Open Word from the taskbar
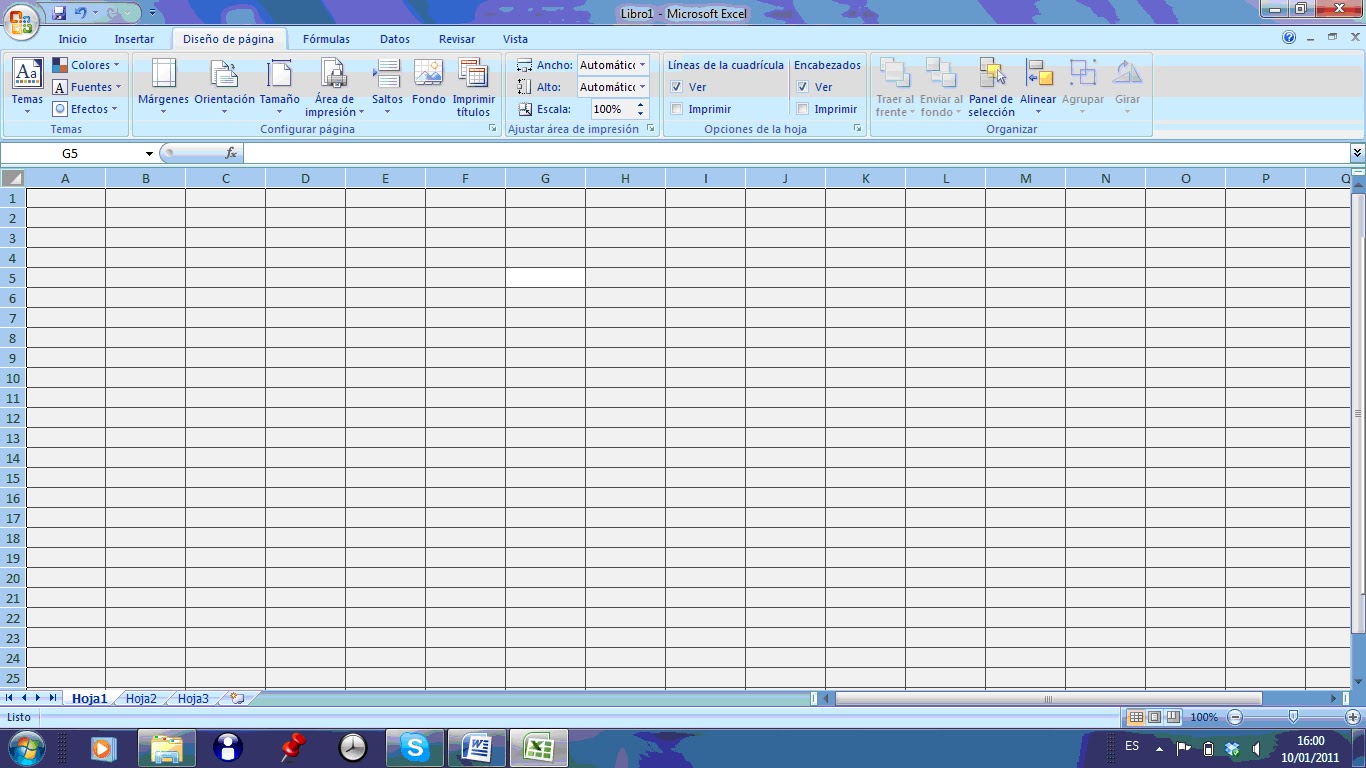This screenshot has height=768, width=1366. (476, 747)
